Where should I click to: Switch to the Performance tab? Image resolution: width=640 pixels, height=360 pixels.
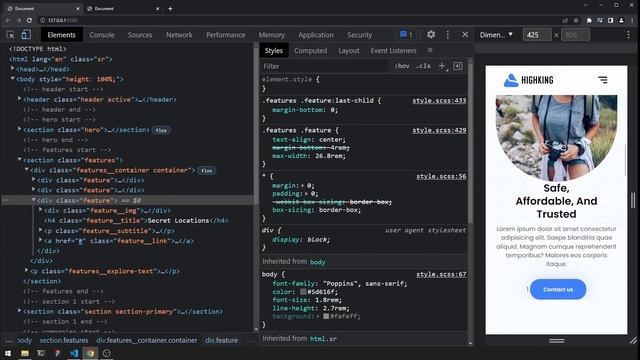tap(226, 35)
